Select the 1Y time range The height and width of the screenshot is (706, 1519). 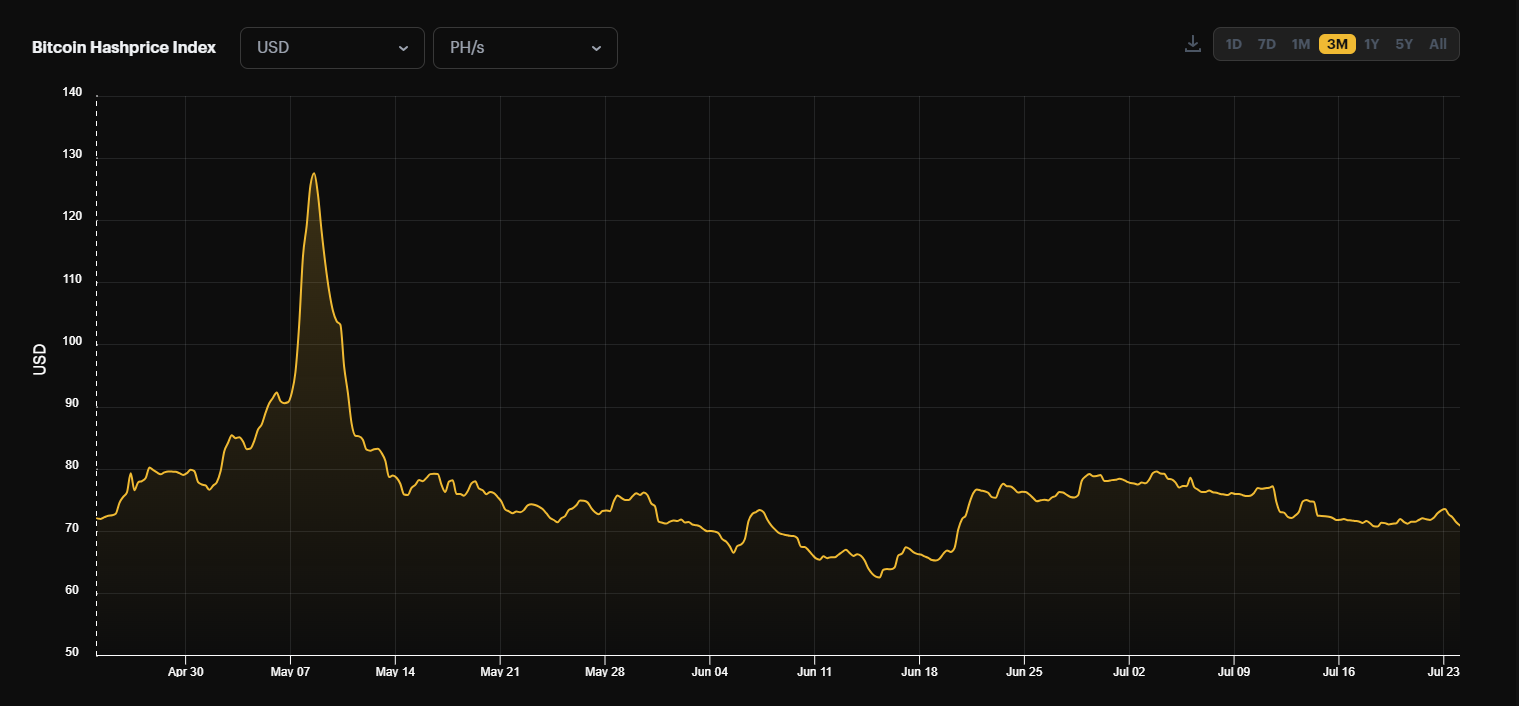click(x=1372, y=44)
